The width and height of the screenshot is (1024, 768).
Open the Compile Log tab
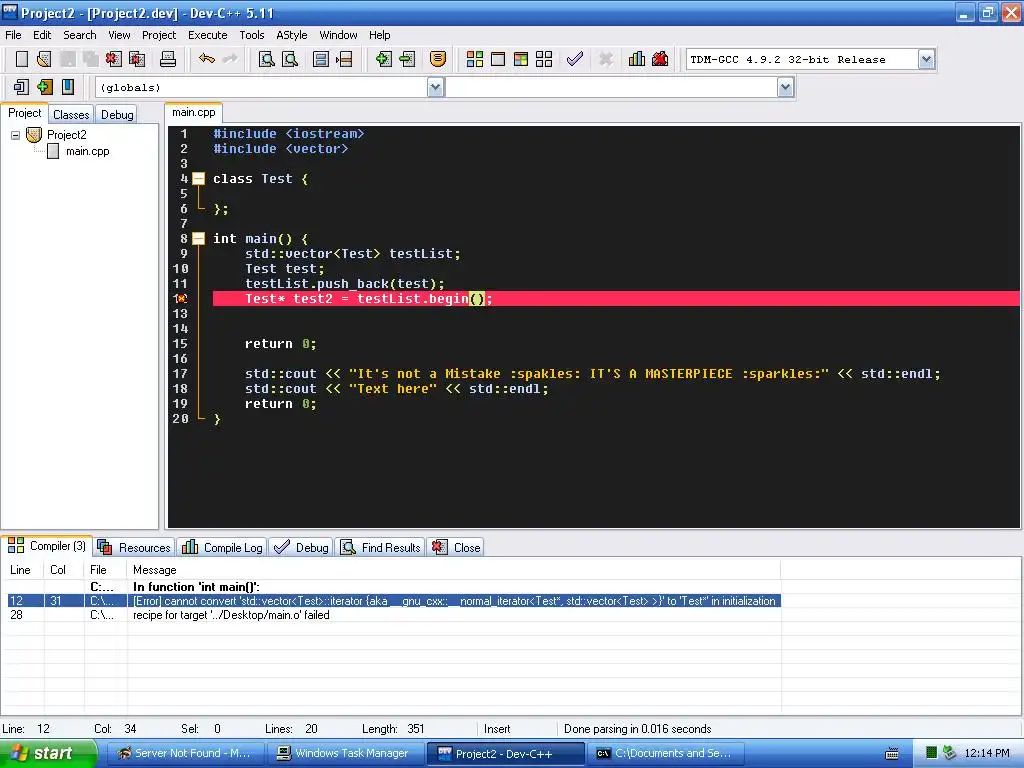(x=223, y=547)
